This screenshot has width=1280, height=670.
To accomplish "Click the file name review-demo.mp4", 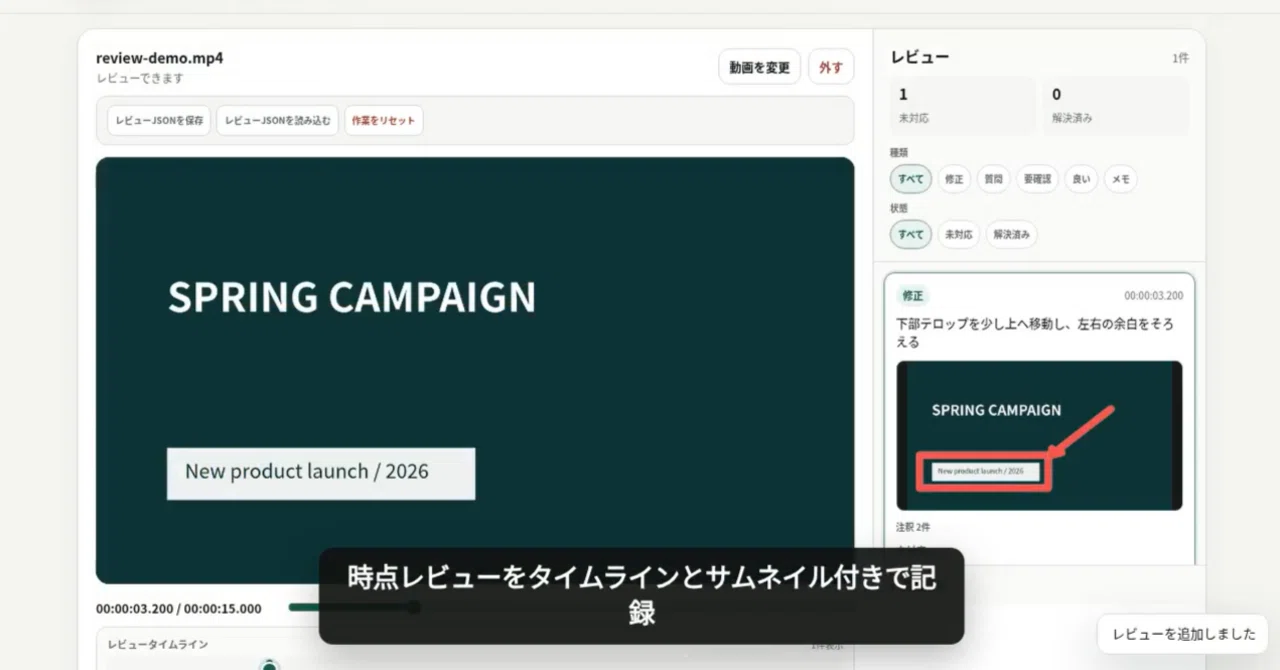I will 160,58.
